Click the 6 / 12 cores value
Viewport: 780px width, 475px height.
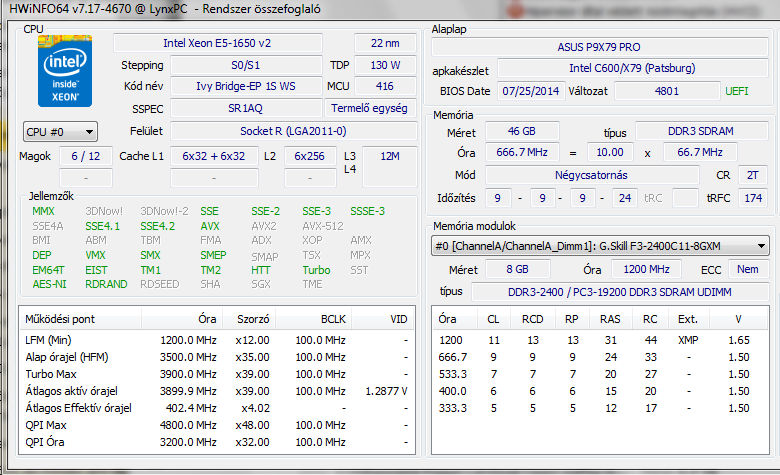tap(86, 156)
